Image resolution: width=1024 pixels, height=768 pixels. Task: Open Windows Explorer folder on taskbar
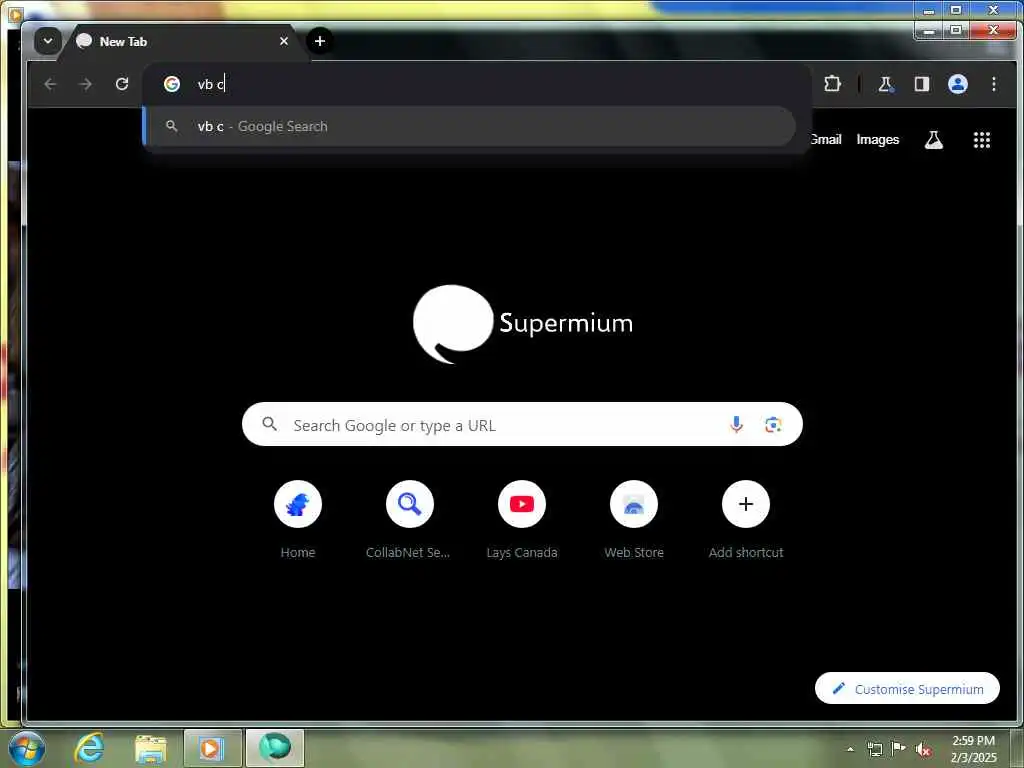(x=151, y=748)
